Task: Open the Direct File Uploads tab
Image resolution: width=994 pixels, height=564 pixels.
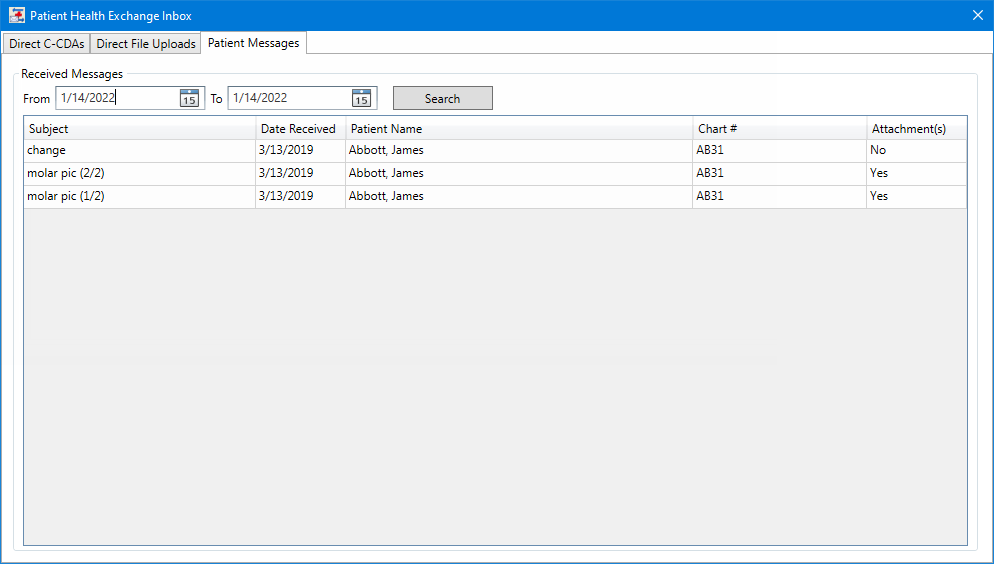Action: [x=145, y=44]
